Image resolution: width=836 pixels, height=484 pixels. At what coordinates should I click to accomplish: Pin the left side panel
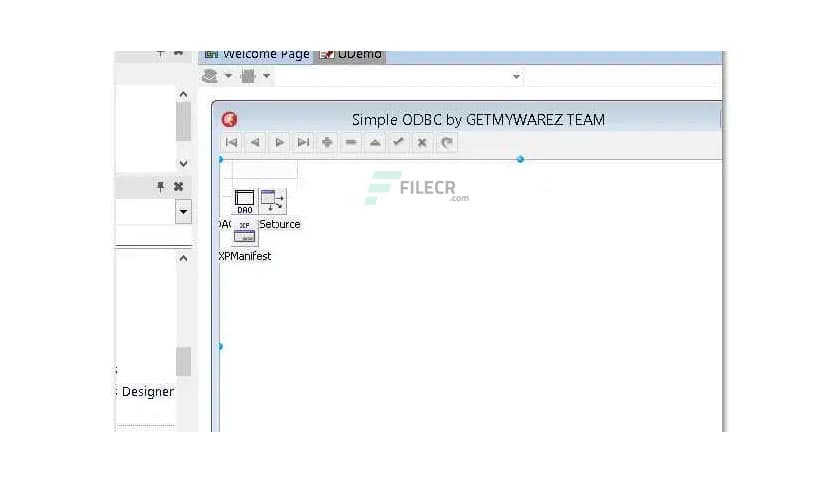coord(160,186)
